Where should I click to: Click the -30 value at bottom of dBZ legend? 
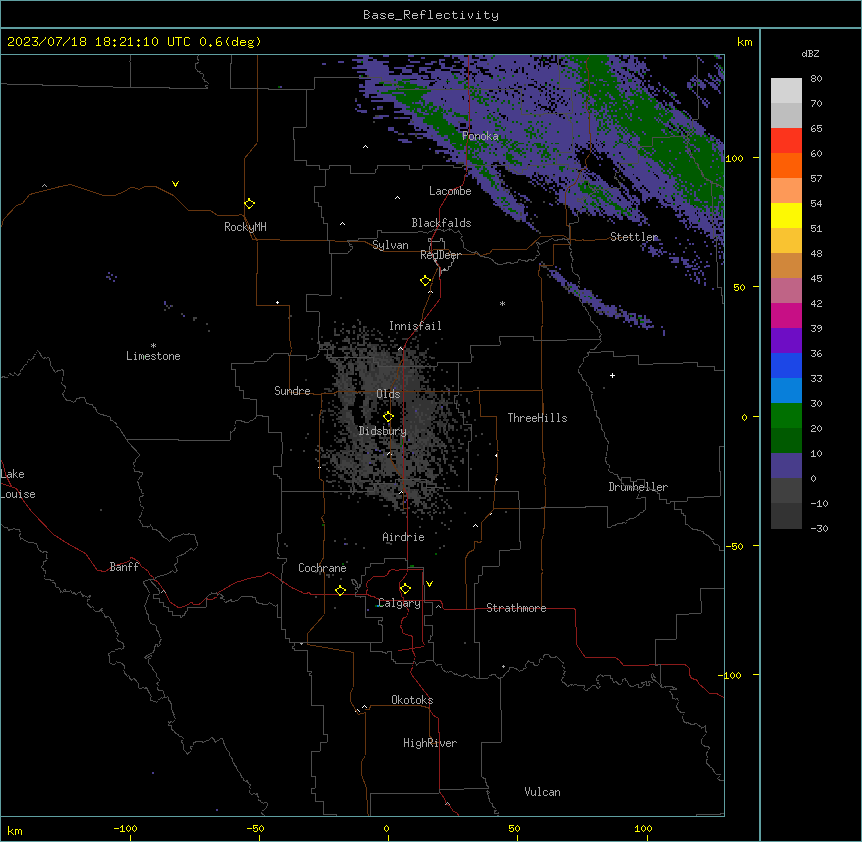point(819,529)
